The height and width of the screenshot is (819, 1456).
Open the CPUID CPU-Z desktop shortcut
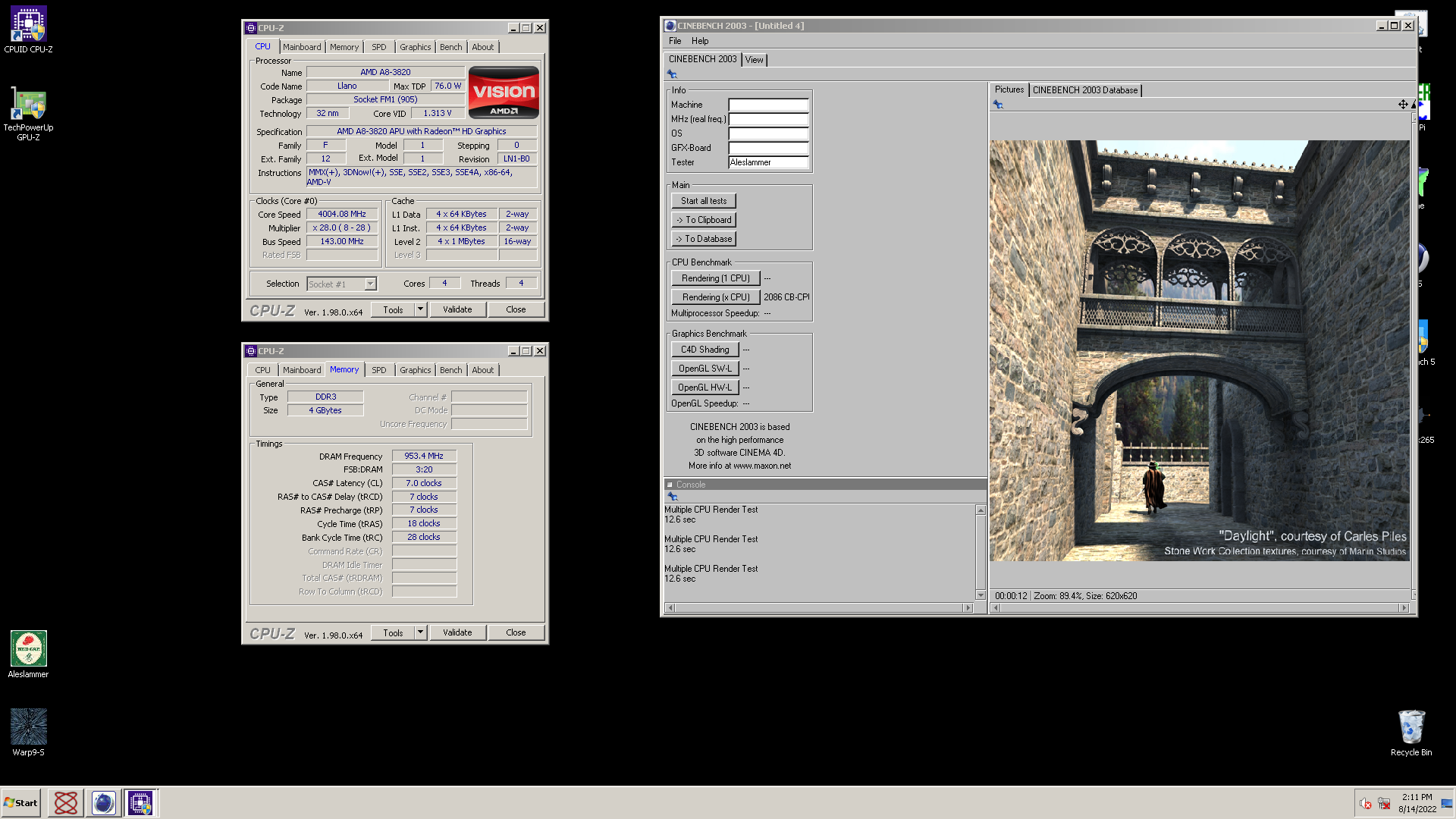click(x=28, y=30)
